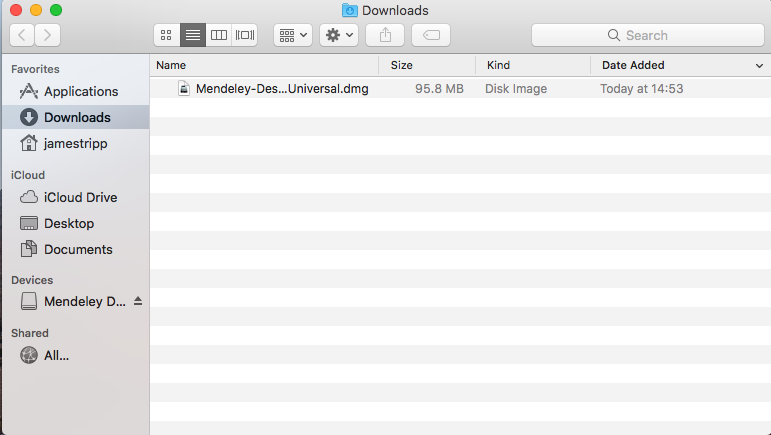Screen dimensions: 771x435
Task: Open the Action gear menu
Action: tap(339, 35)
